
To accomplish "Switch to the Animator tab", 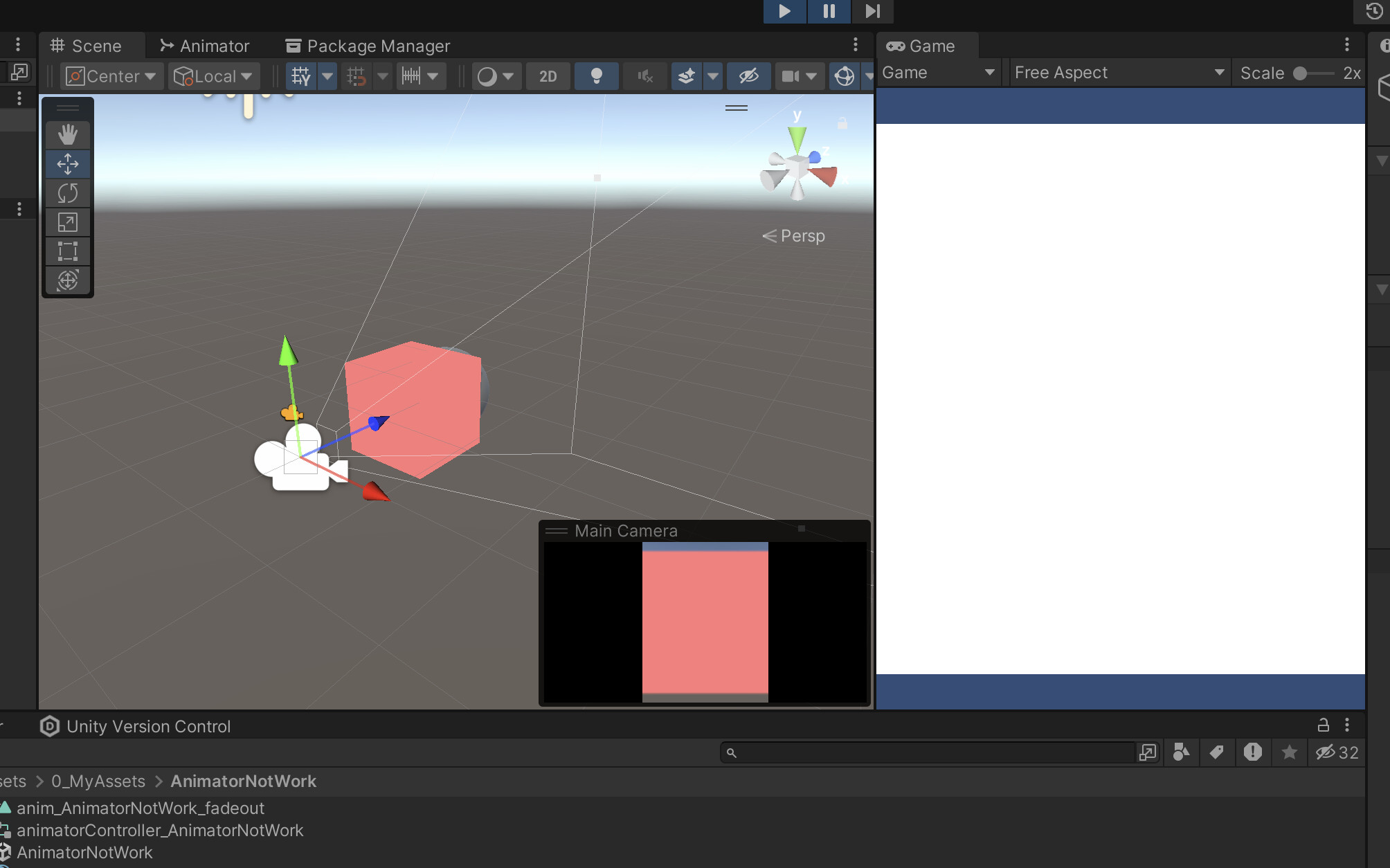I will click(x=204, y=45).
